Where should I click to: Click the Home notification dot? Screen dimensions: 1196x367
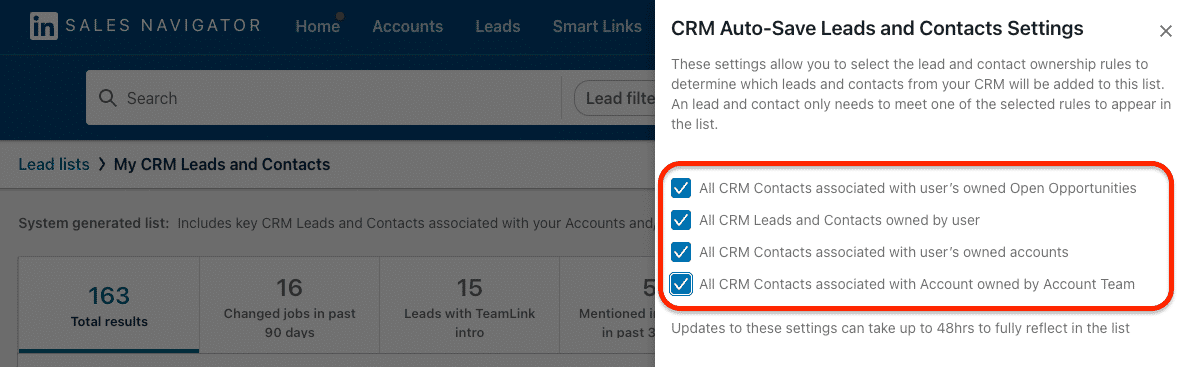click(339, 16)
